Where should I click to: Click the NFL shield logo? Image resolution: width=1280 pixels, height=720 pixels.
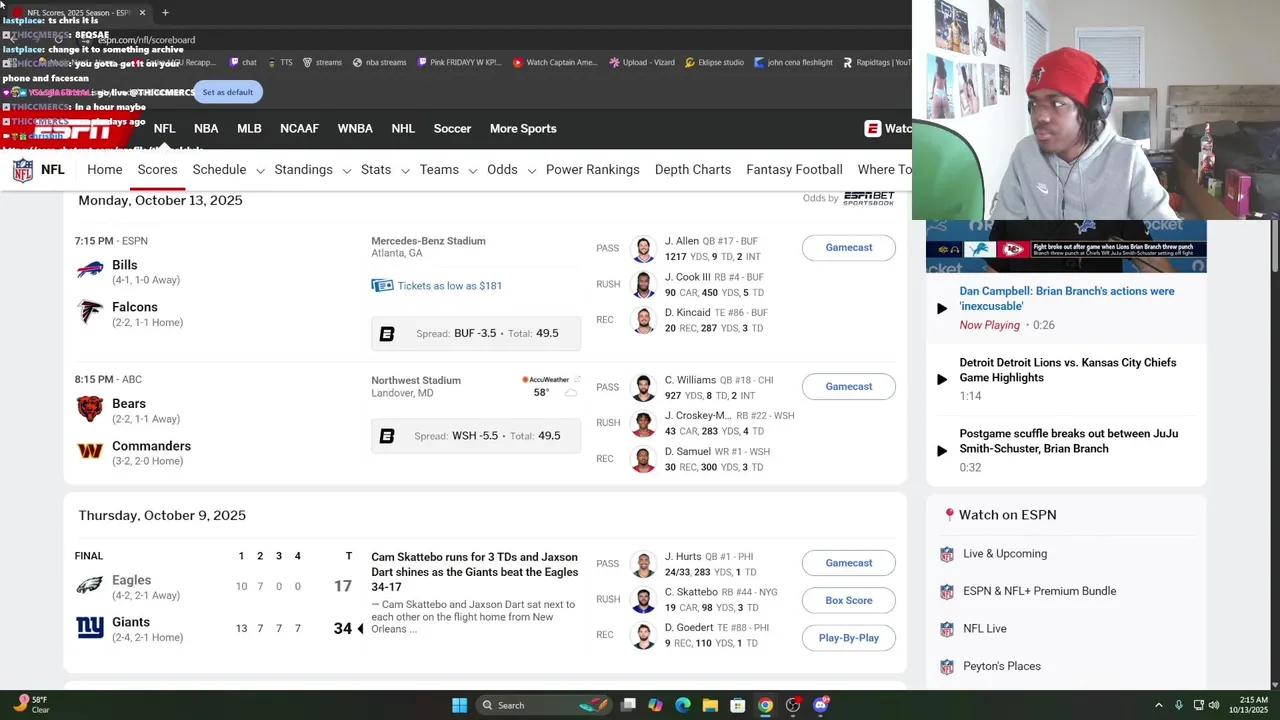[x=22, y=170]
